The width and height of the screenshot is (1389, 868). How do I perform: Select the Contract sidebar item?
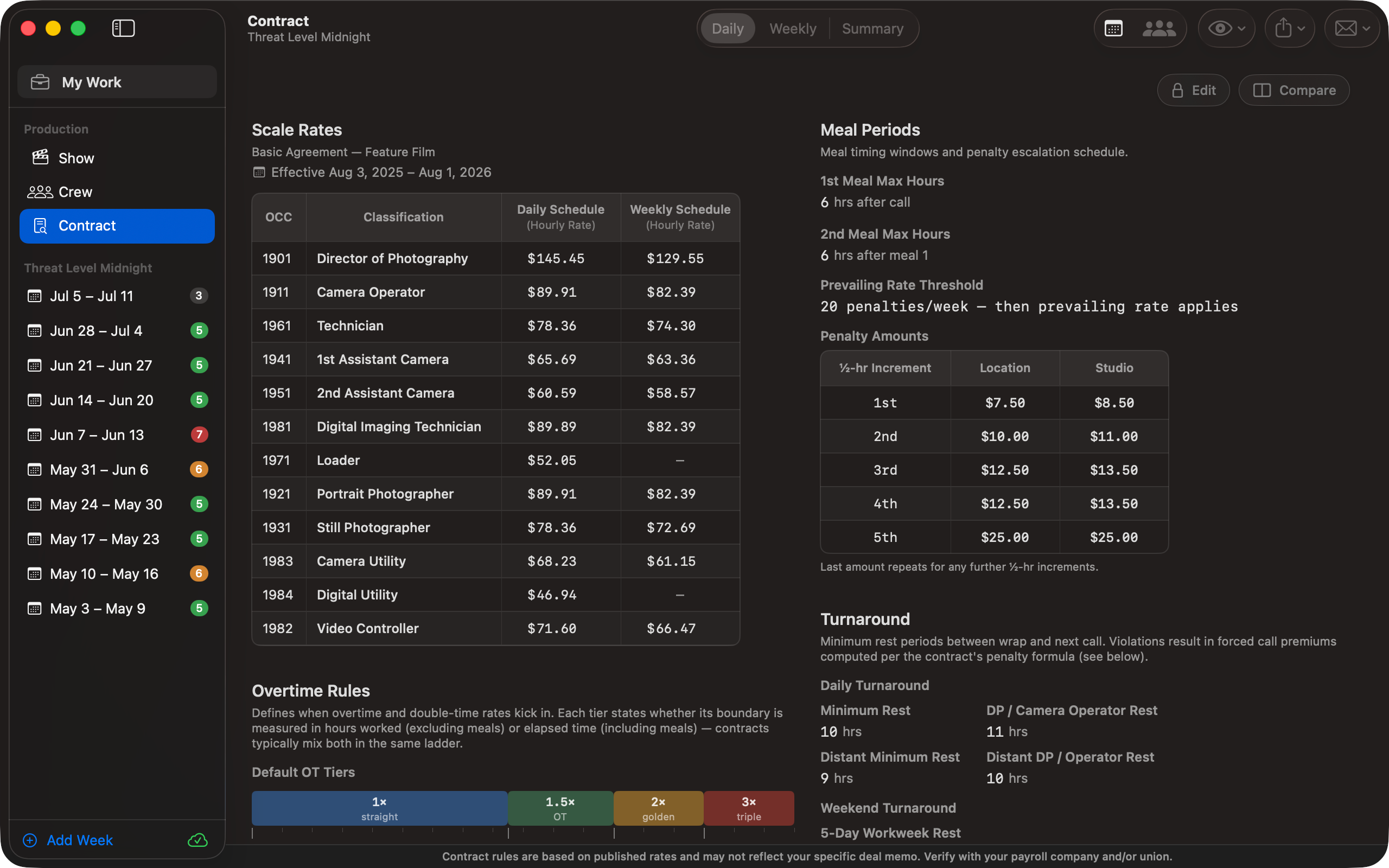click(117, 226)
